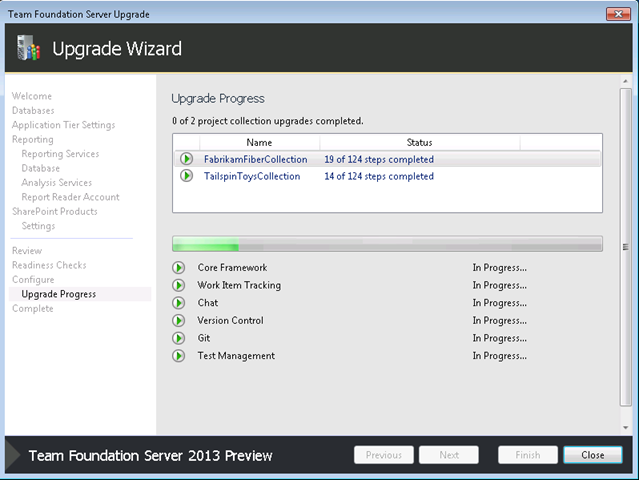The height and width of the screenshot is (480, 639).
Task: Click the vertical scrollbar thumb
Action: coord(626,247)
